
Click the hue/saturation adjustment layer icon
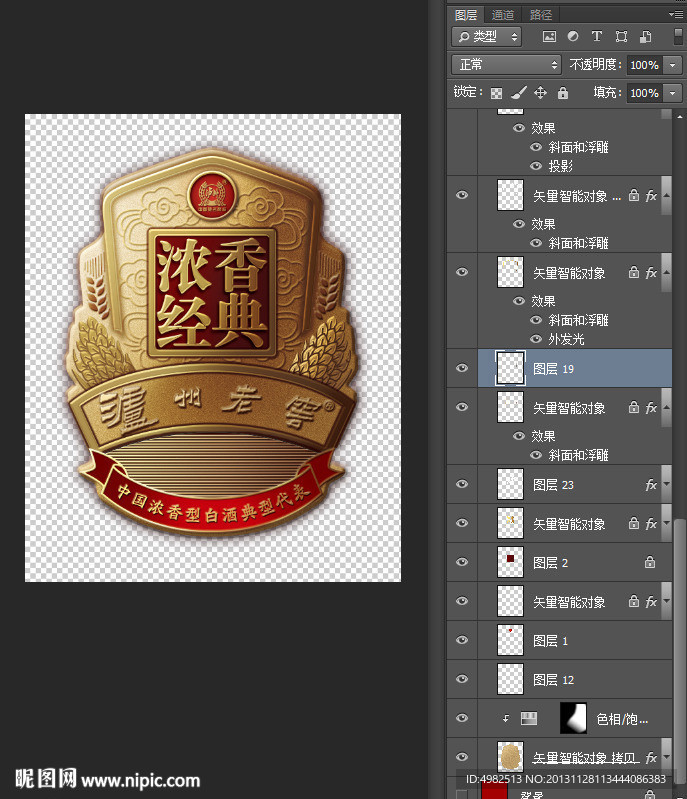529,718
